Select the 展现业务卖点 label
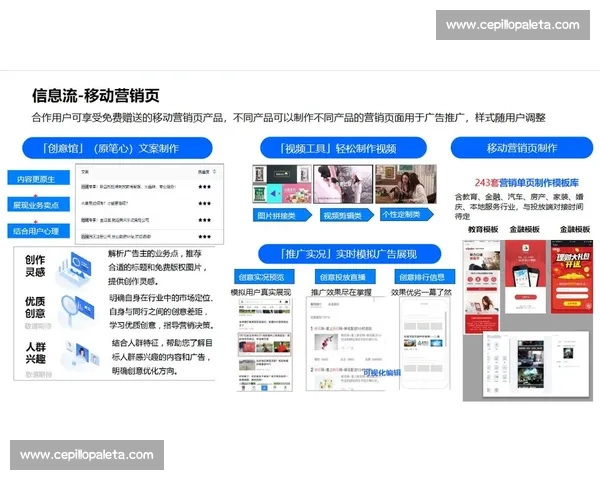 [x=39, y=204]
